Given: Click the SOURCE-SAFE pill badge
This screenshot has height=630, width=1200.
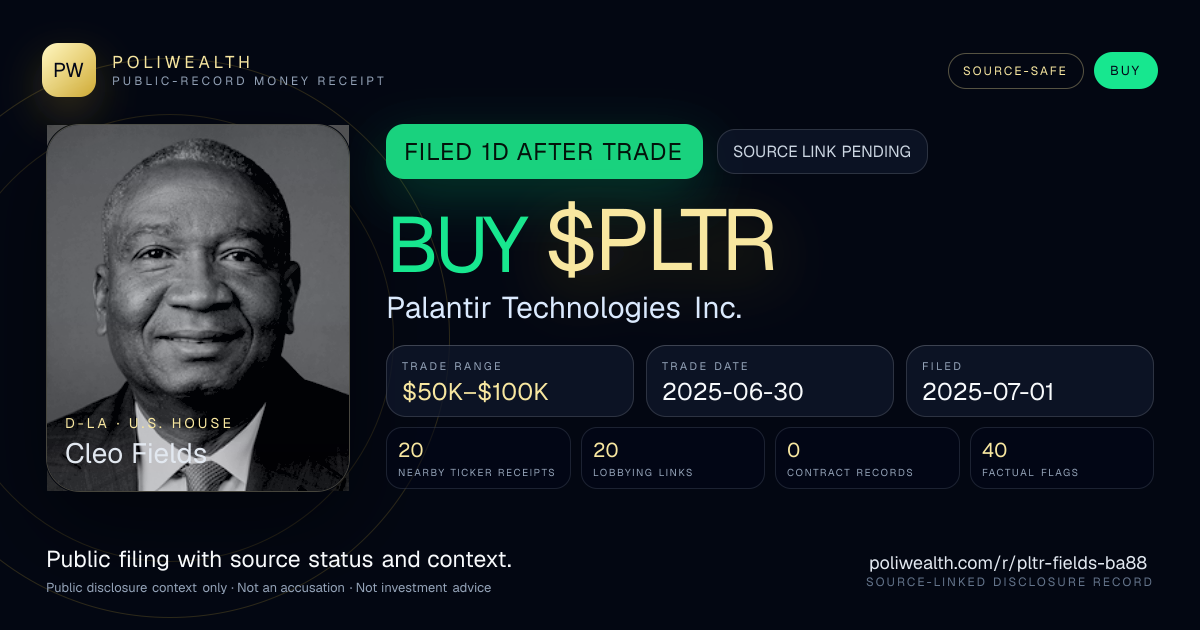Looking at the screenshot, I should (1015, 71).
